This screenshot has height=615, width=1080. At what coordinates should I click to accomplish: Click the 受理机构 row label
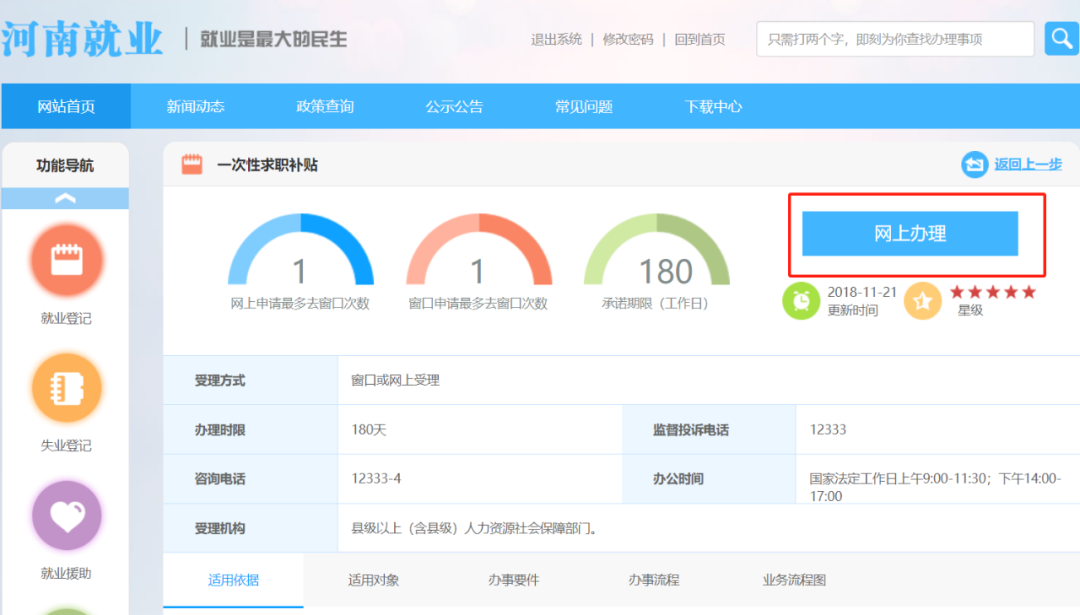click(x=220, y=528)
